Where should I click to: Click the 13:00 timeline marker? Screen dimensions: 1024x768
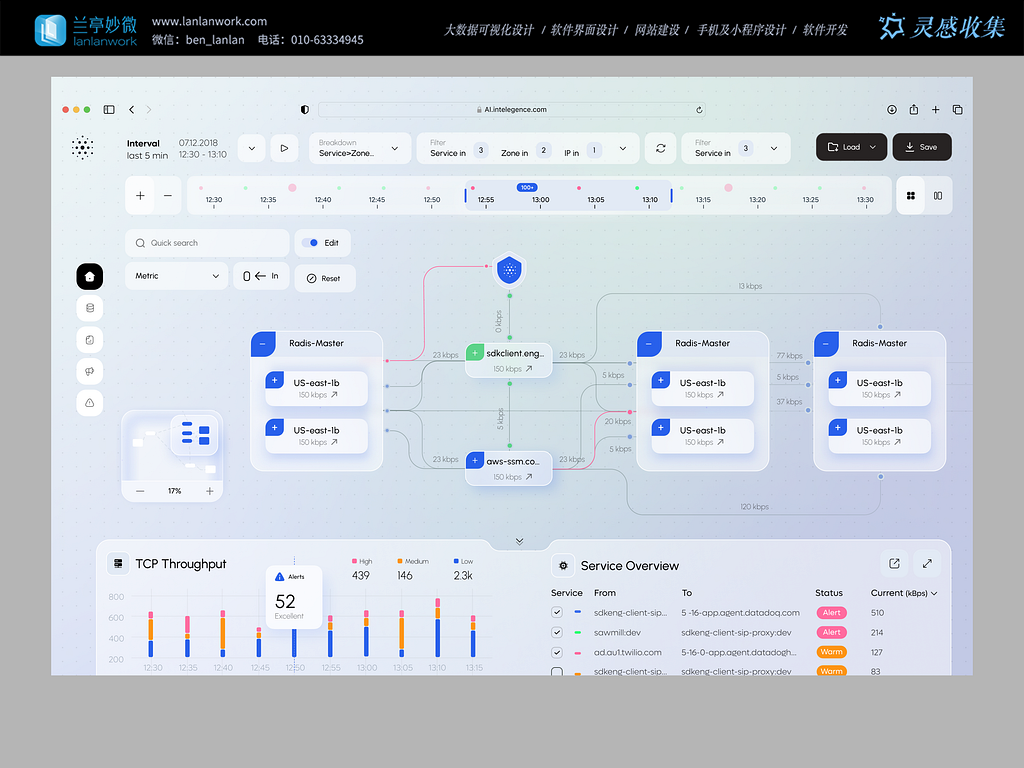coord(540,199)
